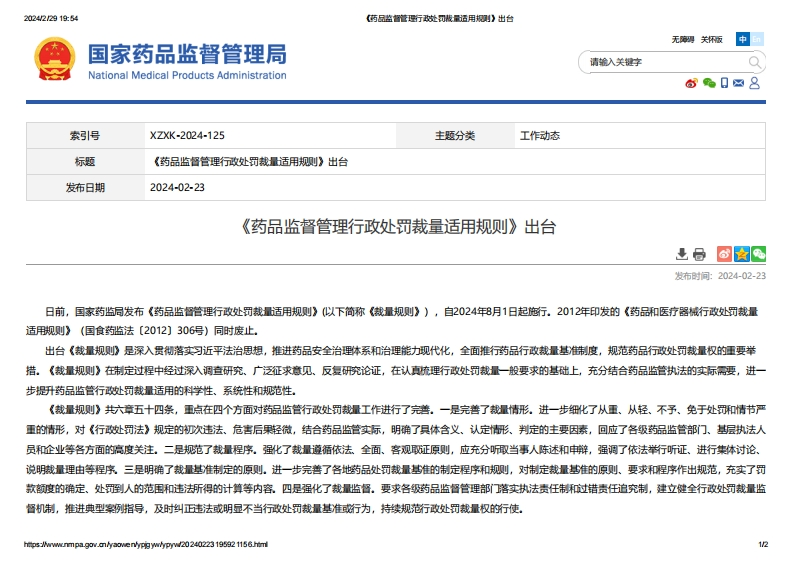793x561 pixels.
Task: Click the magnifier search icon
Action: pyautogui.click(x=754, y=62)
